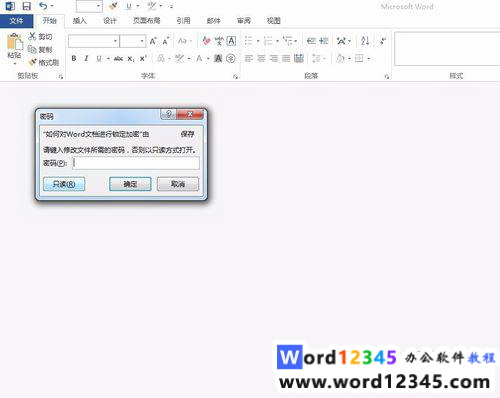
Task: Click the Font Color (A) button
Action: tap(199, 59)
